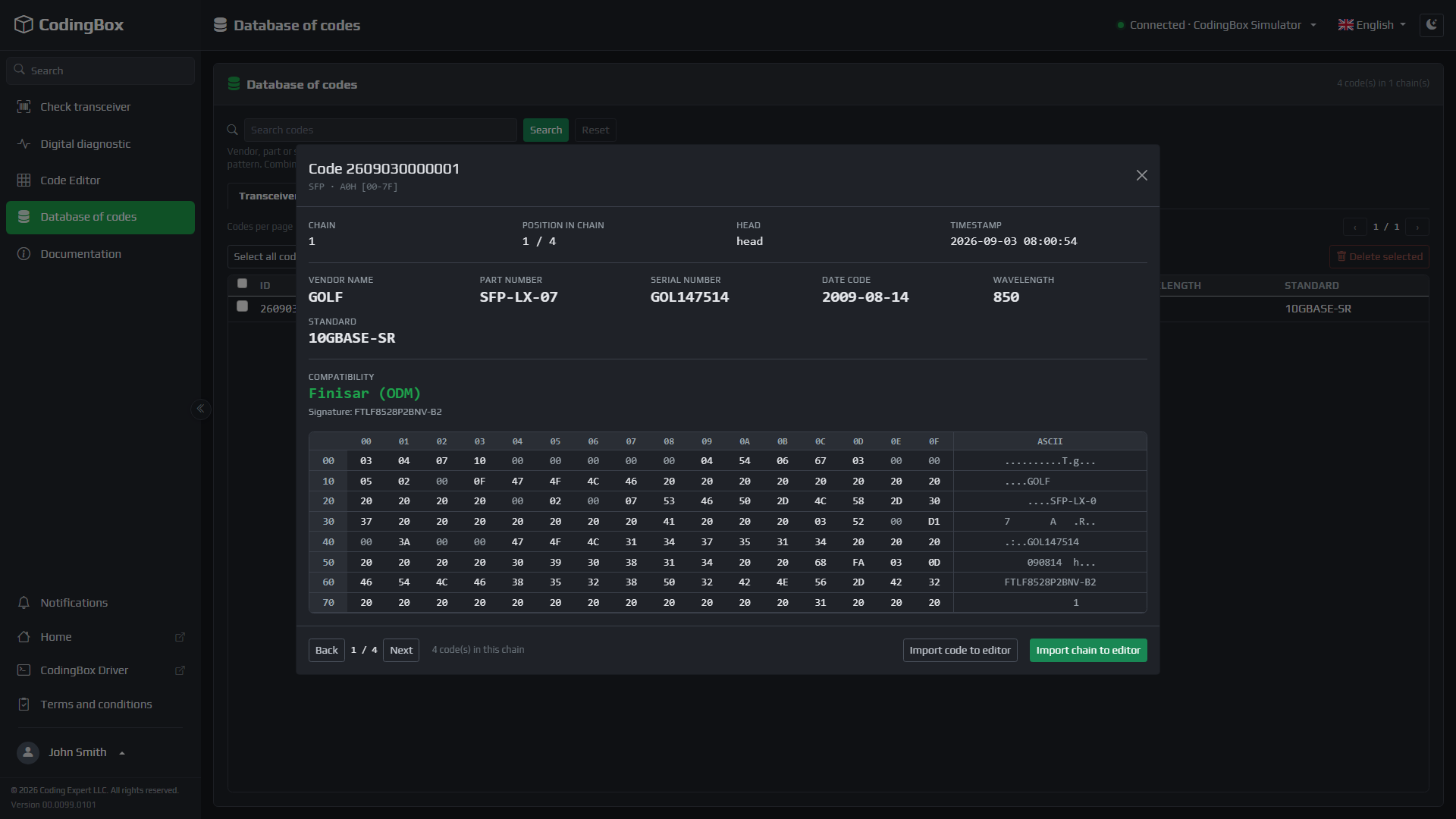Click Import code to editor
This screenshot has height=819, width=1456.
click(960, 651)
